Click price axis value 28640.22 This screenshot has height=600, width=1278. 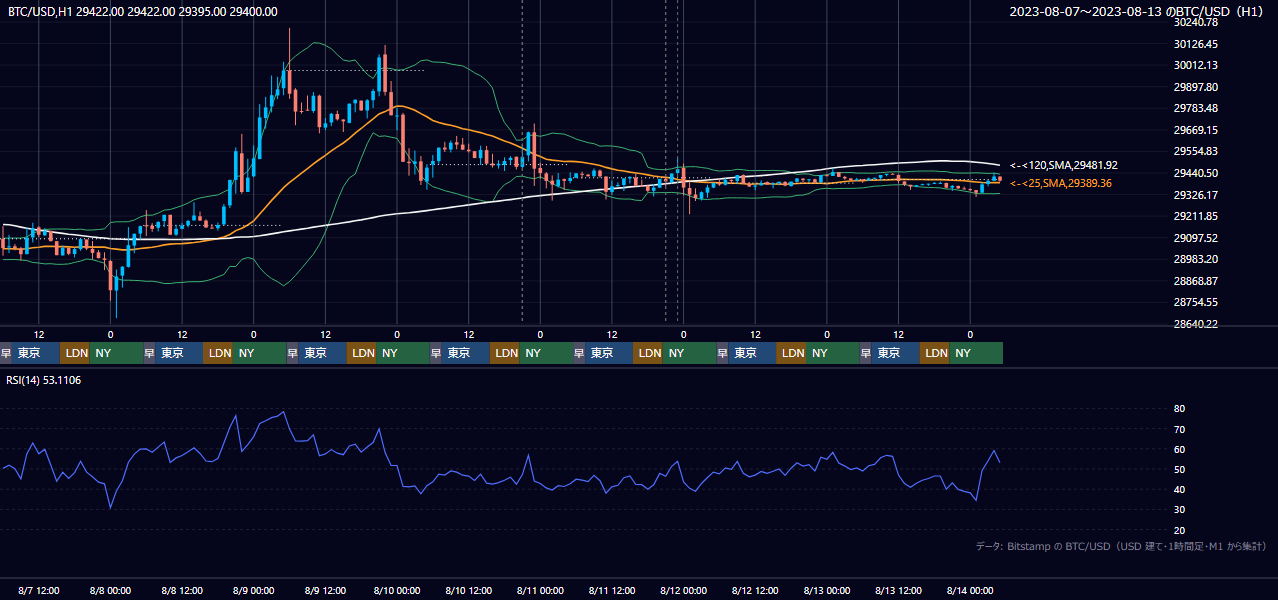[x=1195, y=324]
